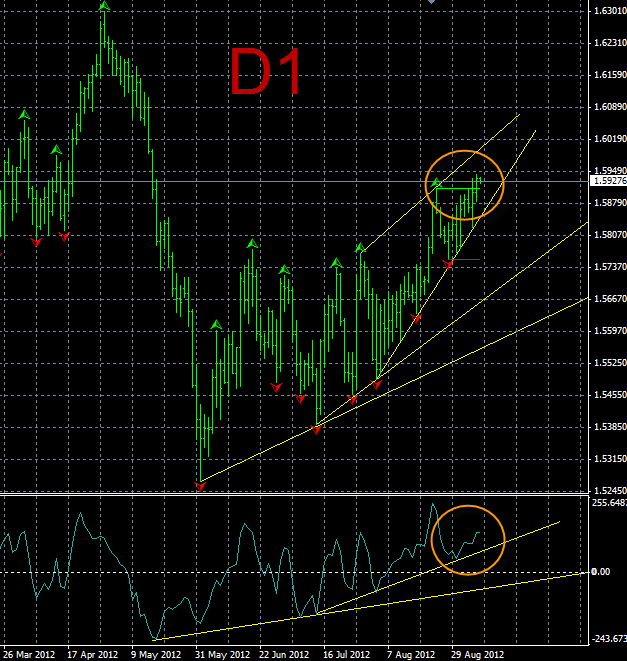Click the 7 Aug 2012 date label
This screenshot has width=627, height=661.
411,655
